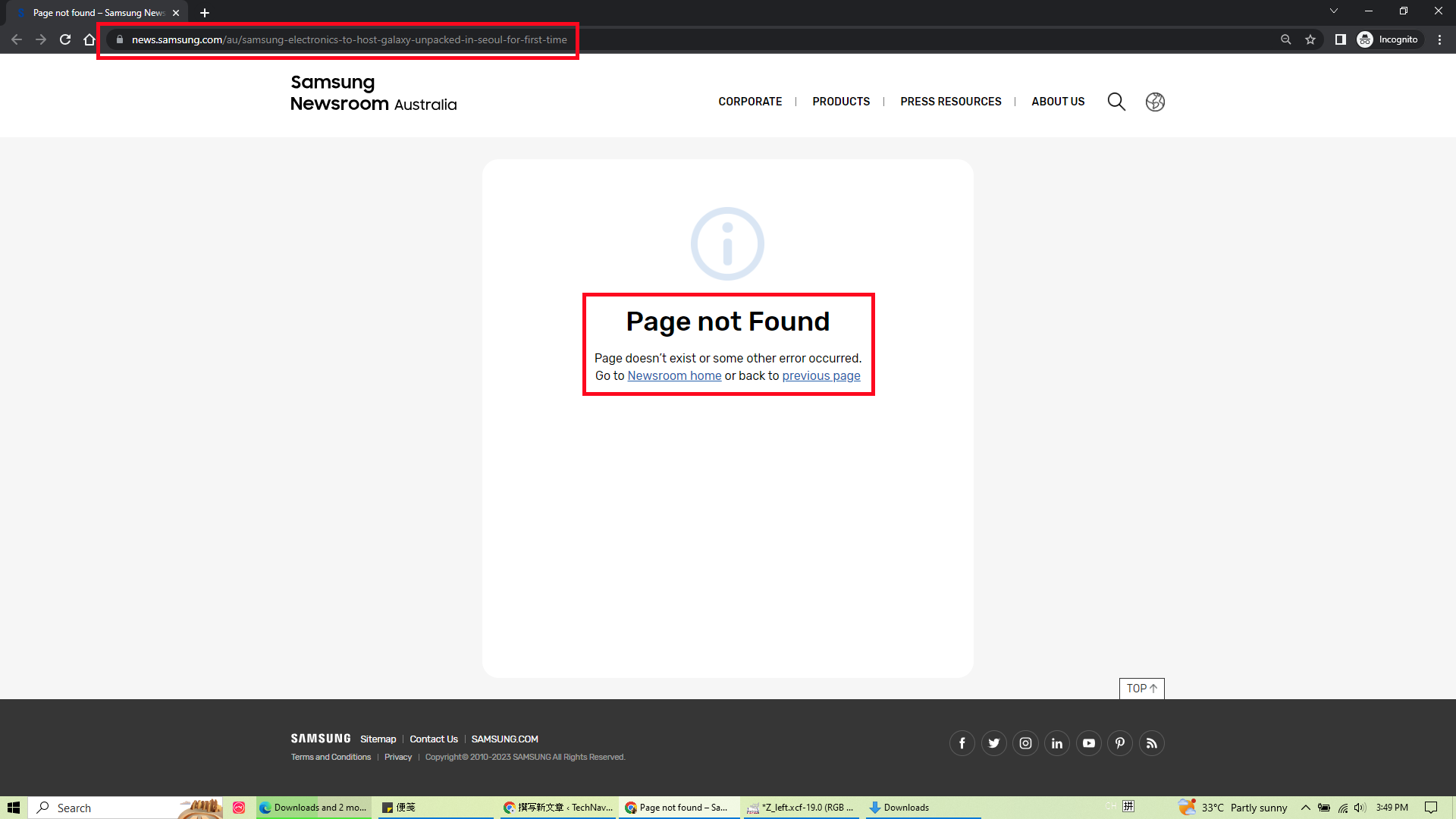
Task: Open the Pinterest social icon
Action: coord(1120,743)
